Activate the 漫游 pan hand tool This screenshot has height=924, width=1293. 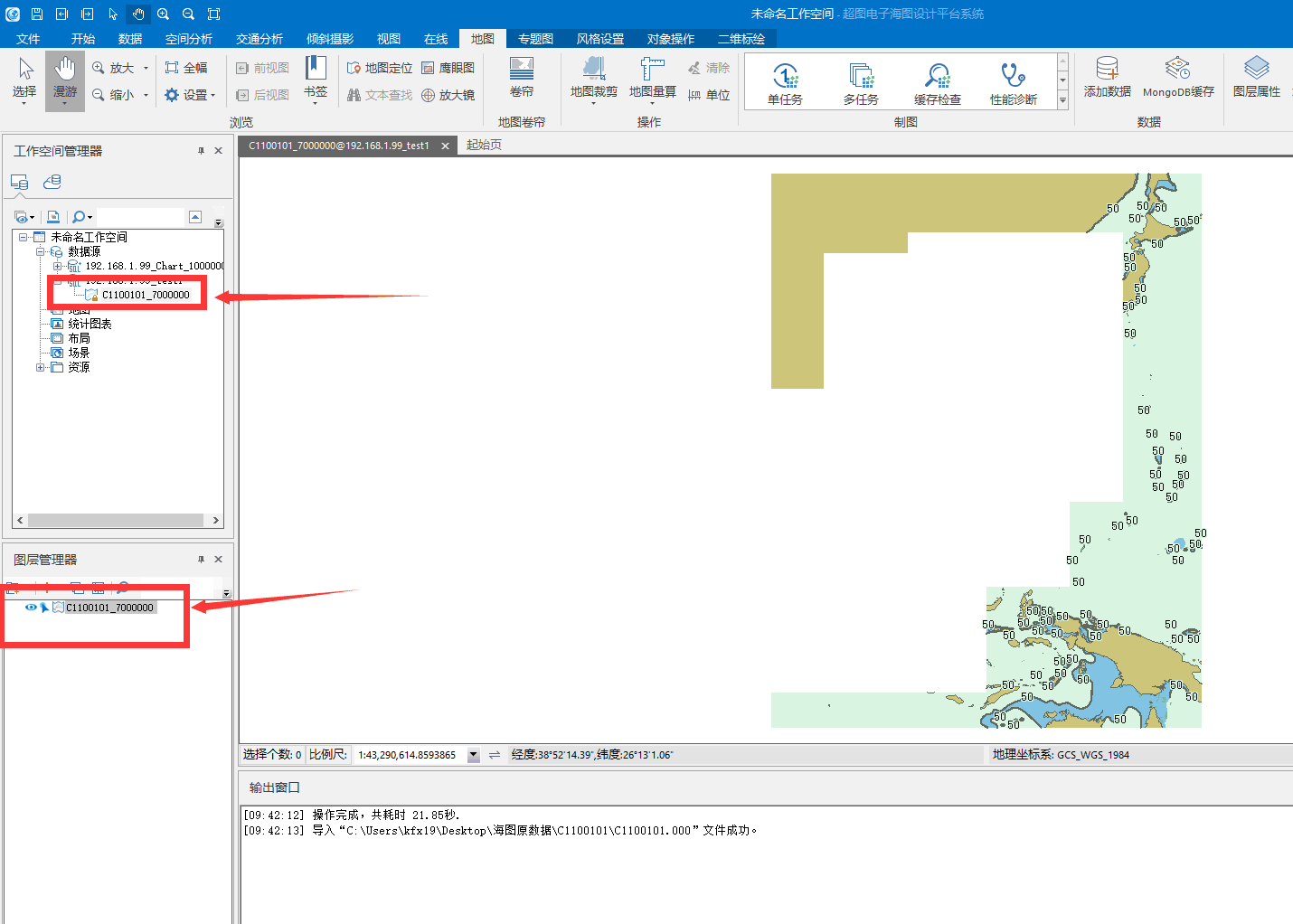[64, 80]
